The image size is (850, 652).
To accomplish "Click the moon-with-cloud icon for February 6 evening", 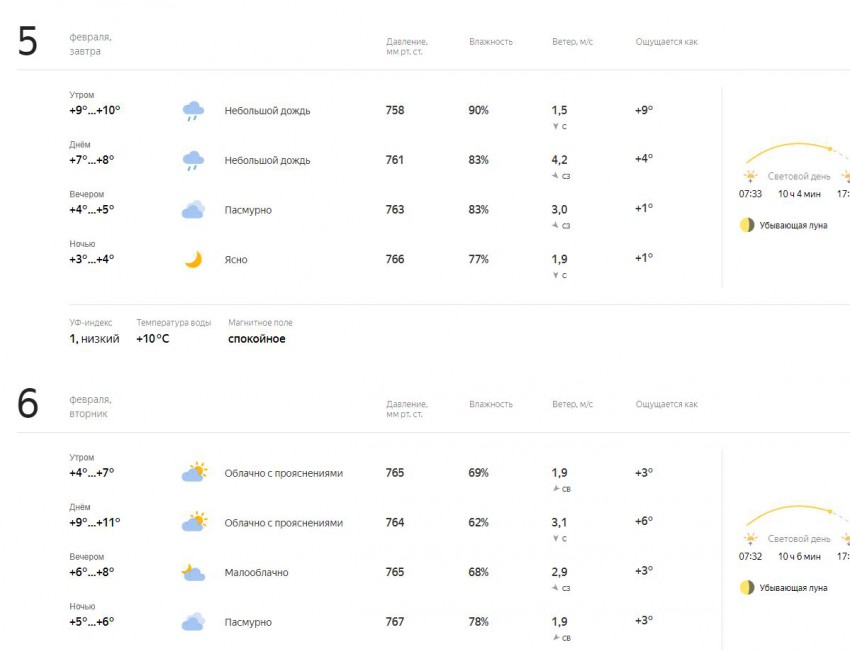I will 193,572.
